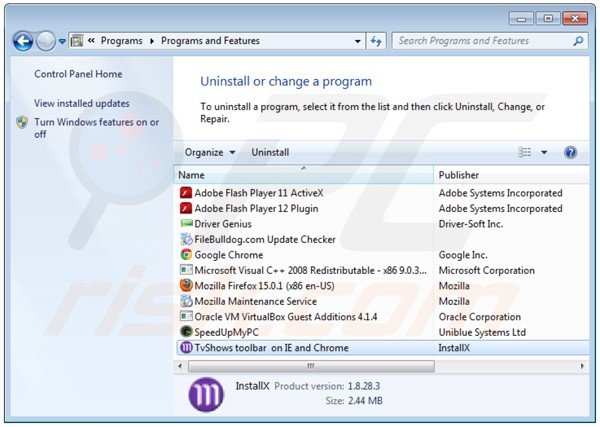Screen dimensions: 600x427
Task: Click the Control Panel address bar icon
Action: point(77,41)
